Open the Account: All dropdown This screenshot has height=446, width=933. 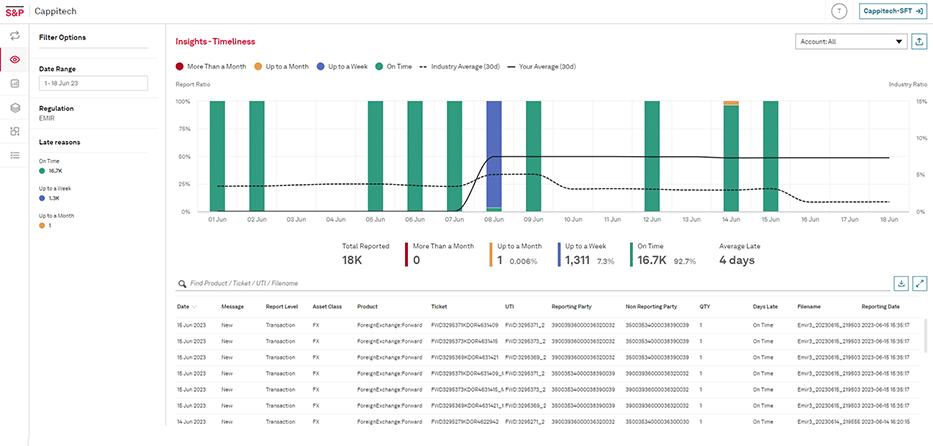(x=851, y=42)
